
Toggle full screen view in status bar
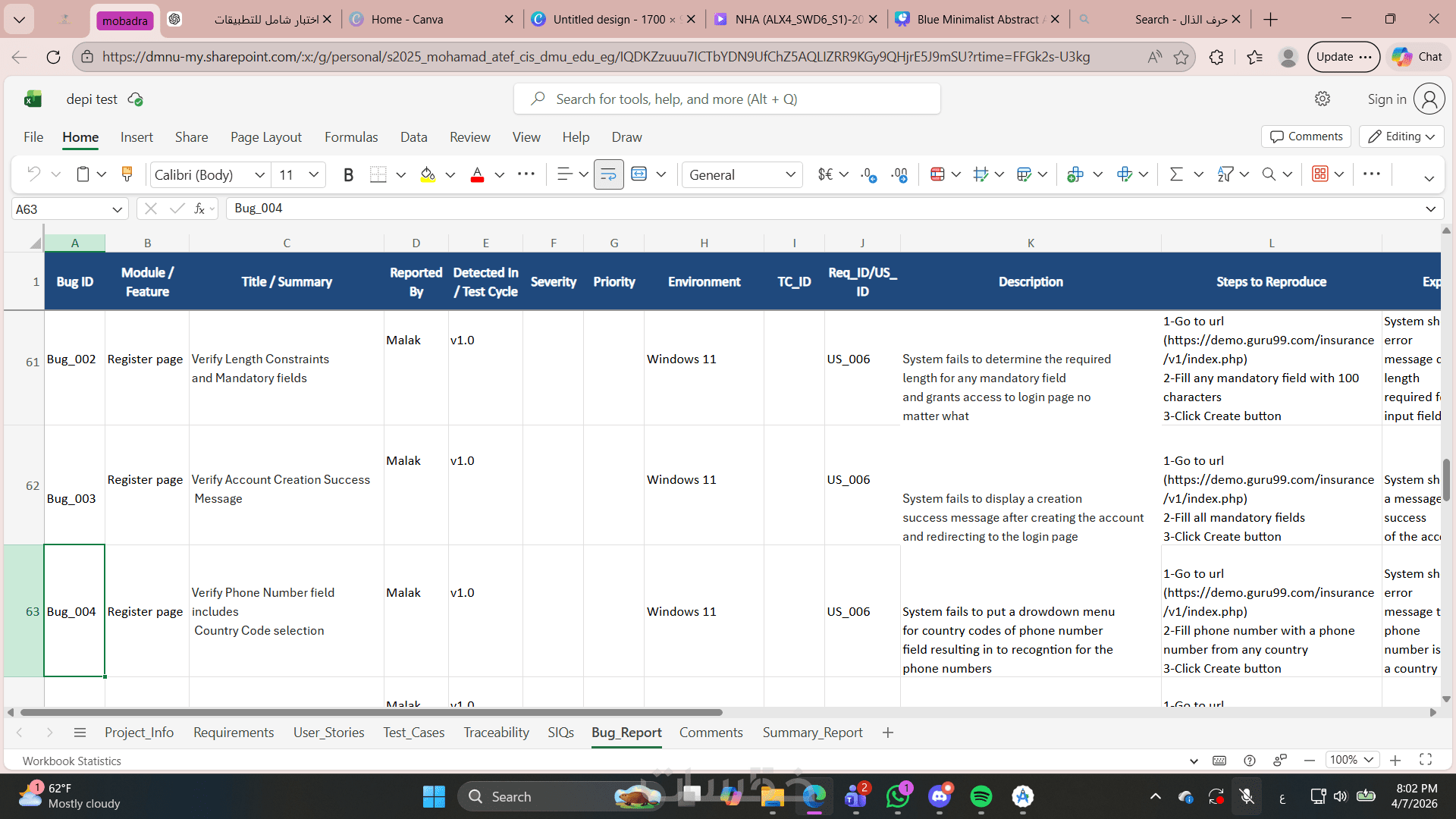coord(1426,760)
